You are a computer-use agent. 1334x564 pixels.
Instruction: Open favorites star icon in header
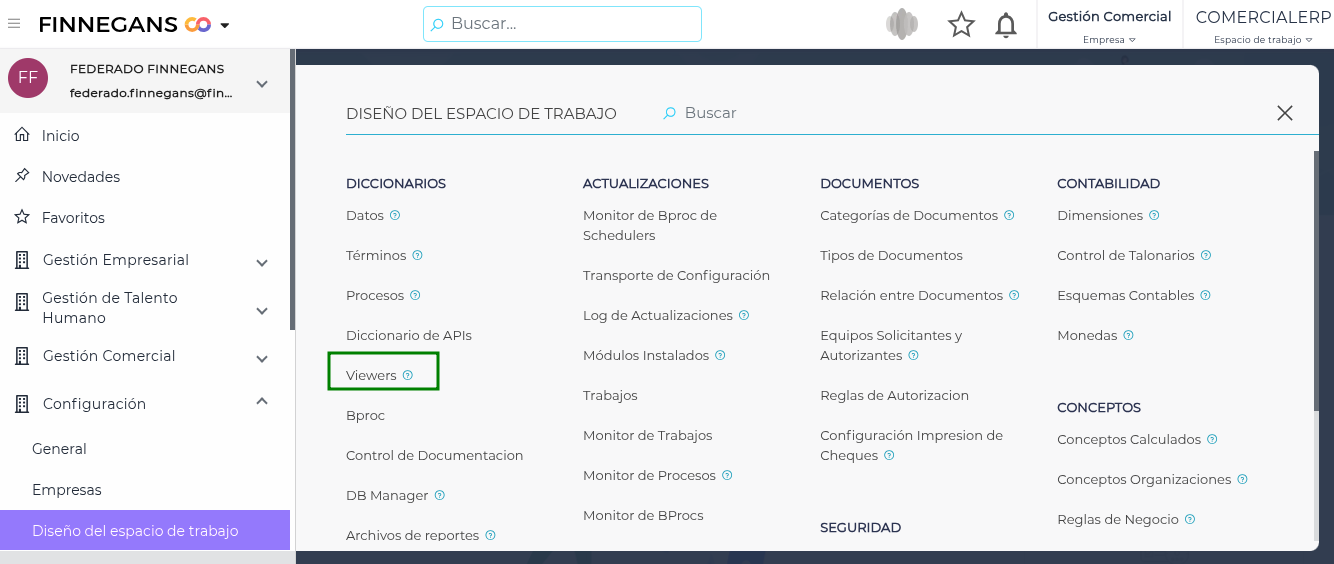(x=961, y=25)
